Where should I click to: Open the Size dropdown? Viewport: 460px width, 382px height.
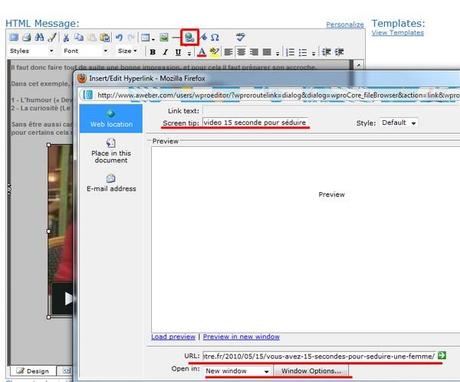click(x=128, y=51)
